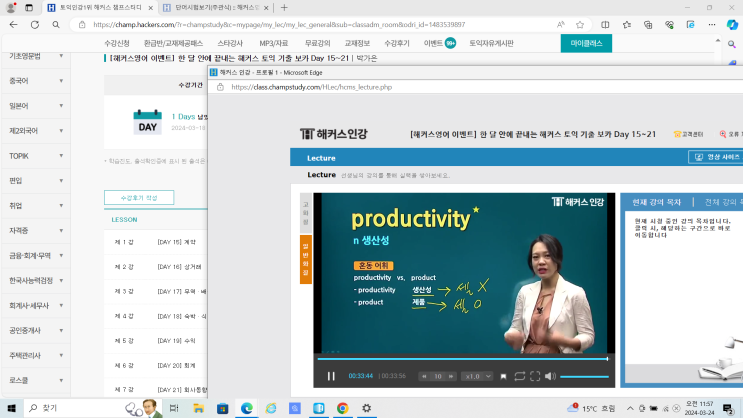Expand TOPIK sidebar category

(x=36, y=156)
